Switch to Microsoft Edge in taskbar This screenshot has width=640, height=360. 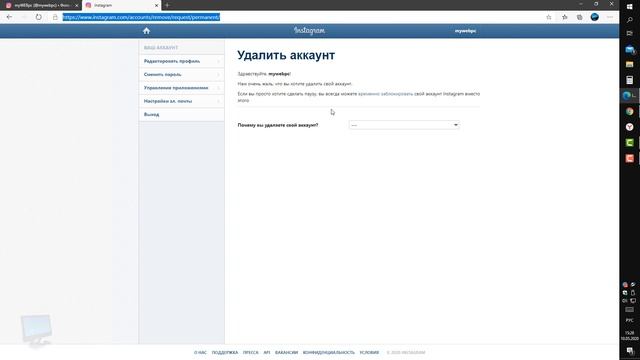629,96
